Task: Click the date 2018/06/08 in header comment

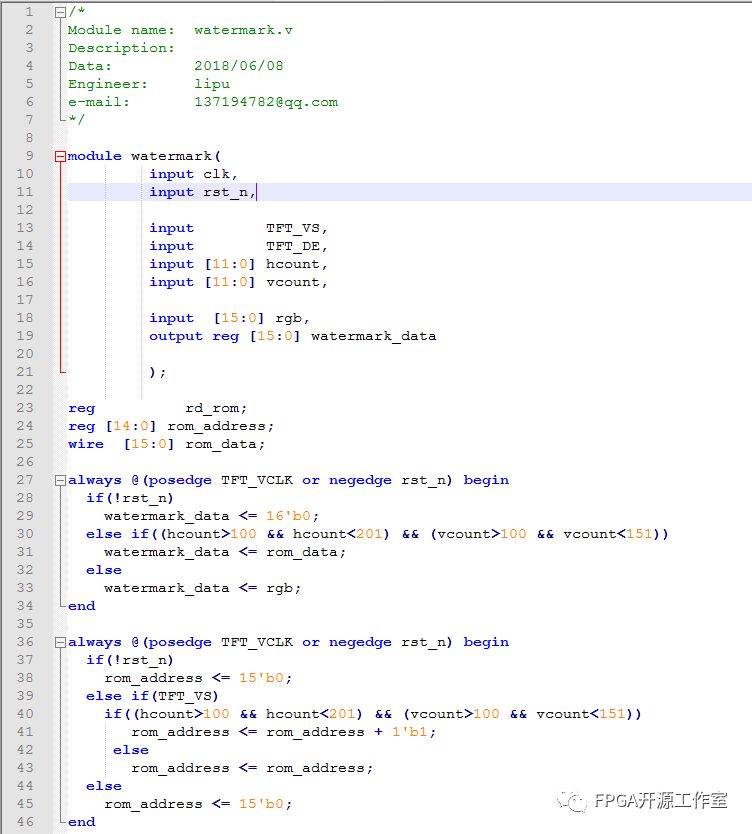Action: coord(238,66)
